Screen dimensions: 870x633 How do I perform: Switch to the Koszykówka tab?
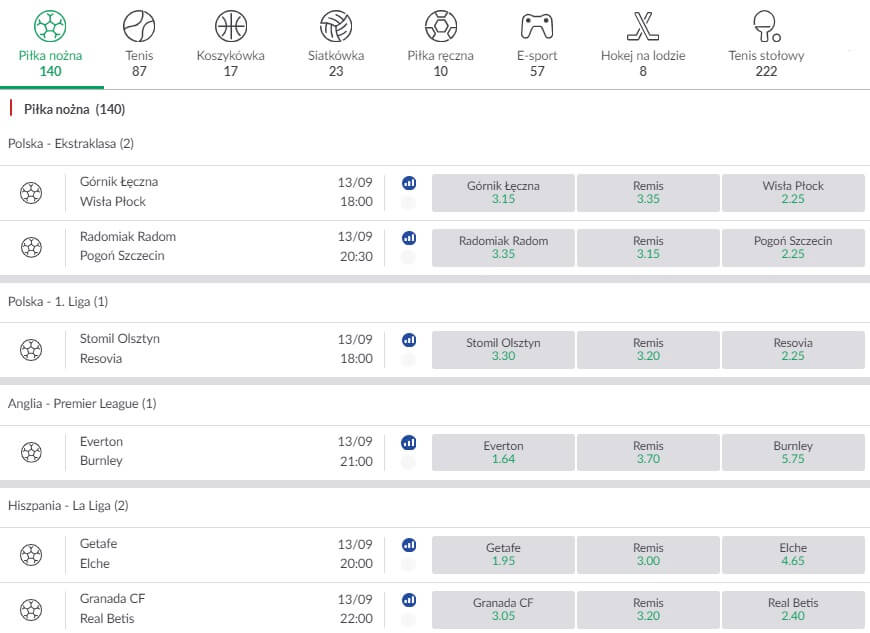231,44
